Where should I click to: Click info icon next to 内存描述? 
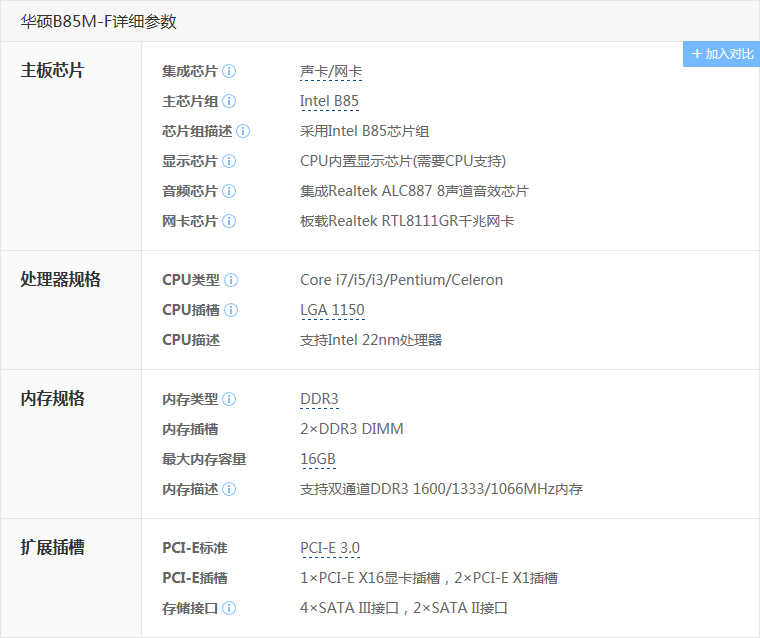229,489
